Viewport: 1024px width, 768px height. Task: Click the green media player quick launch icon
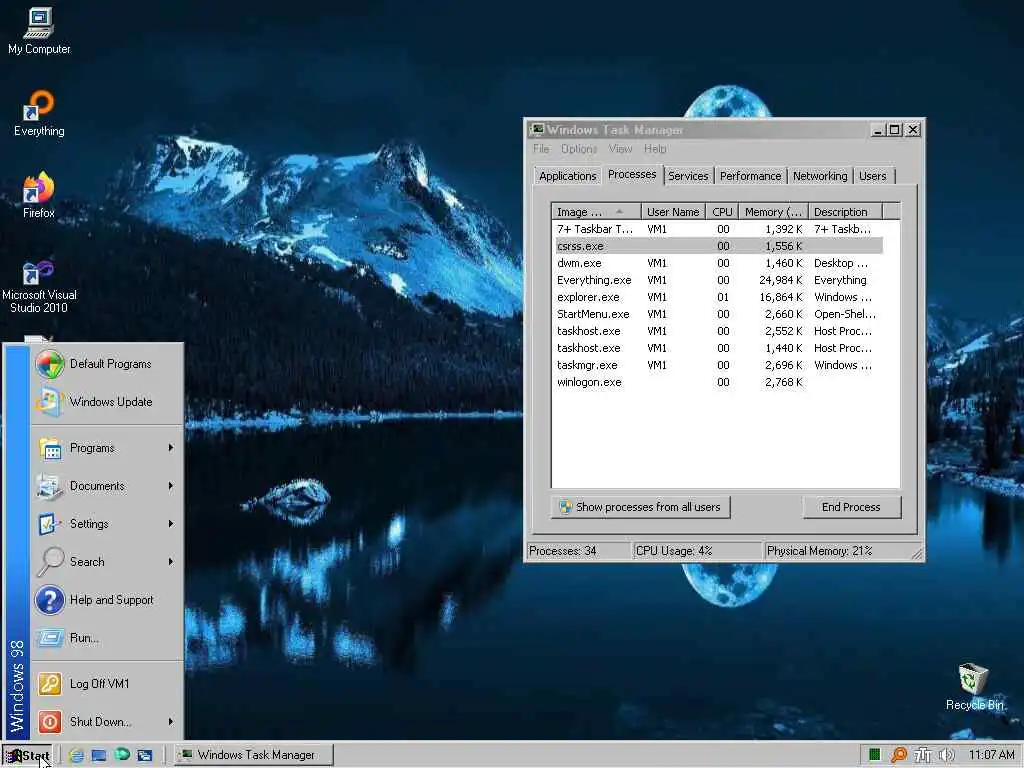(122, 754)
